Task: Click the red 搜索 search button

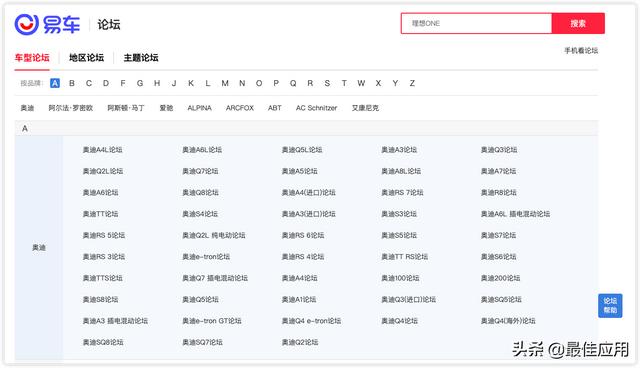Action: [578, 23]
